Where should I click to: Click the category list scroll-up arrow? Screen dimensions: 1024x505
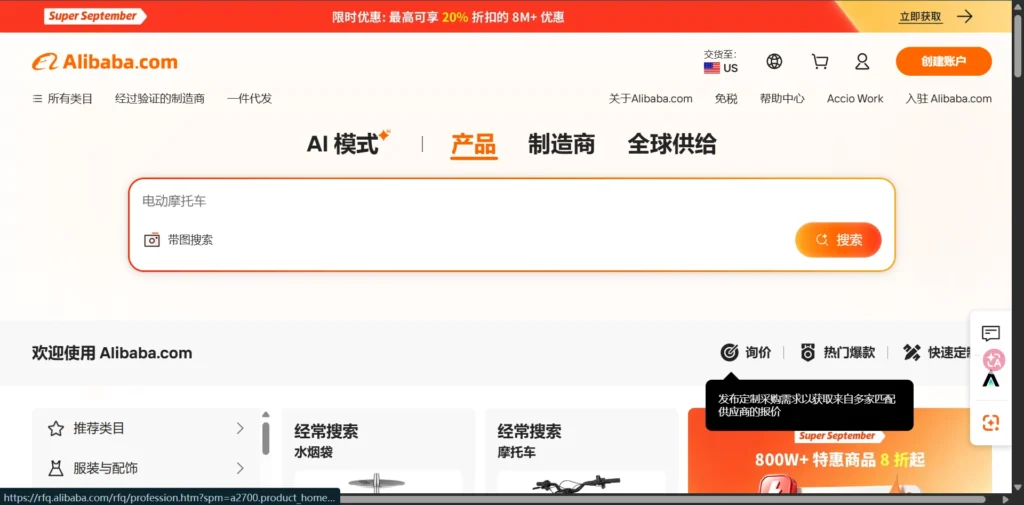266,414
